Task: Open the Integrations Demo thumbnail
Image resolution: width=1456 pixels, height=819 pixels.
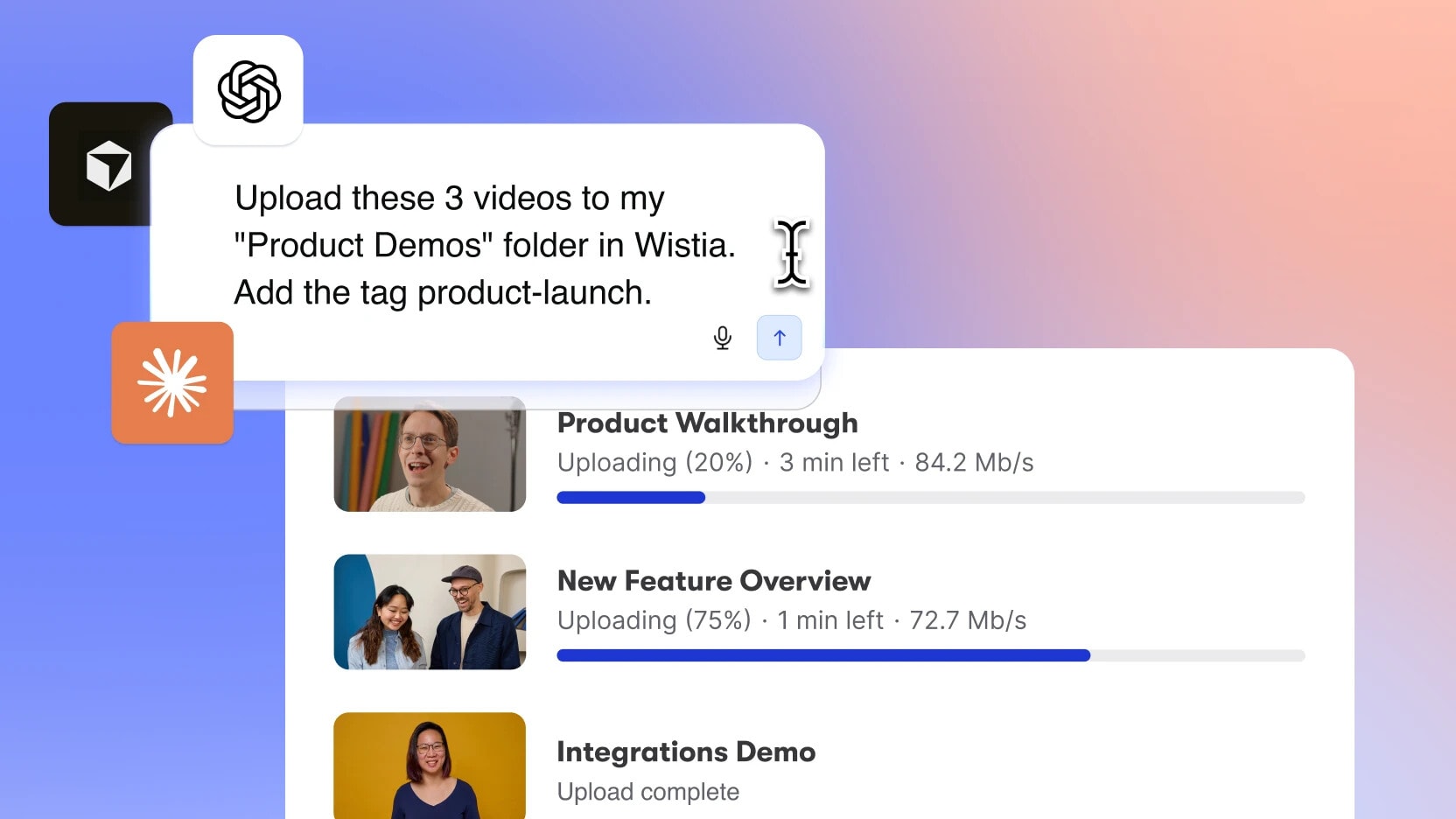Action: click(430, 766)
